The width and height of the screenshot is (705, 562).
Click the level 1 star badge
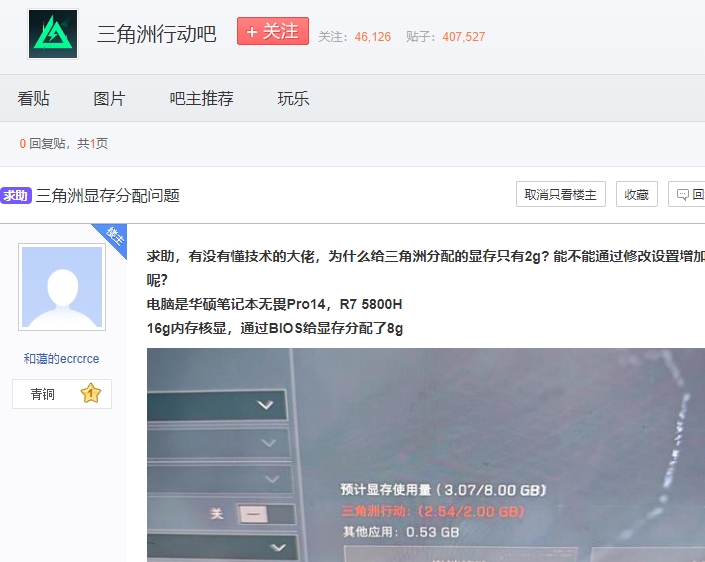90,394
